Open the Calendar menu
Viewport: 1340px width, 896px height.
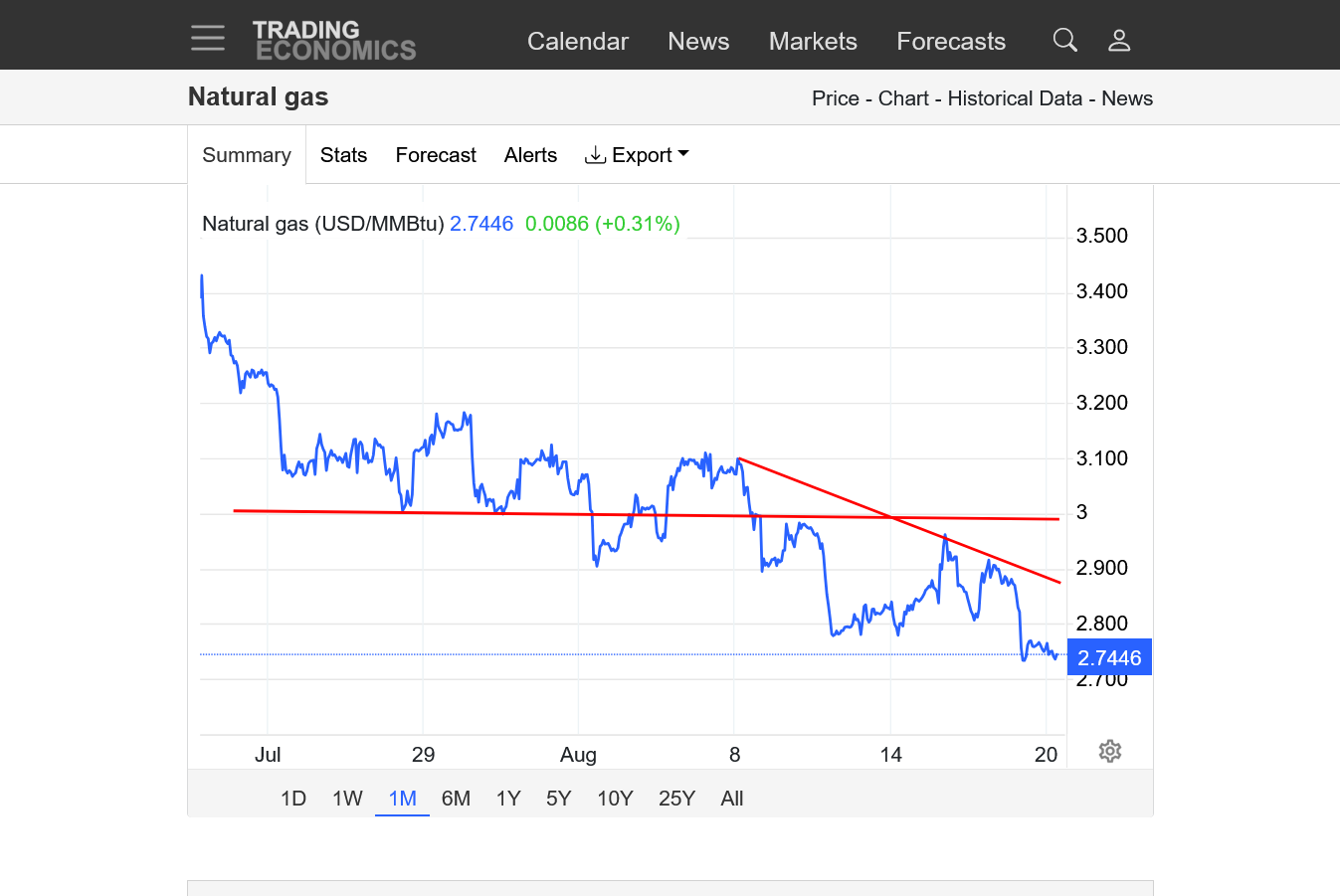click(x=577, y=41)
